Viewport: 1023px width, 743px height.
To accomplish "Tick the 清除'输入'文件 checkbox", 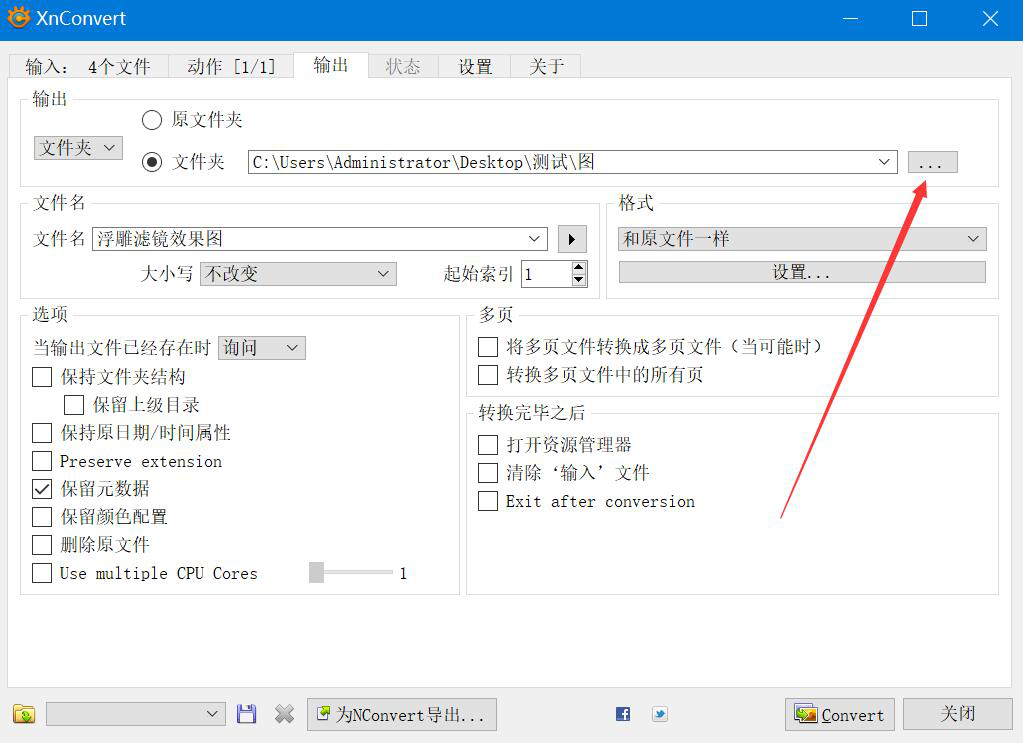I will (488, 473).
